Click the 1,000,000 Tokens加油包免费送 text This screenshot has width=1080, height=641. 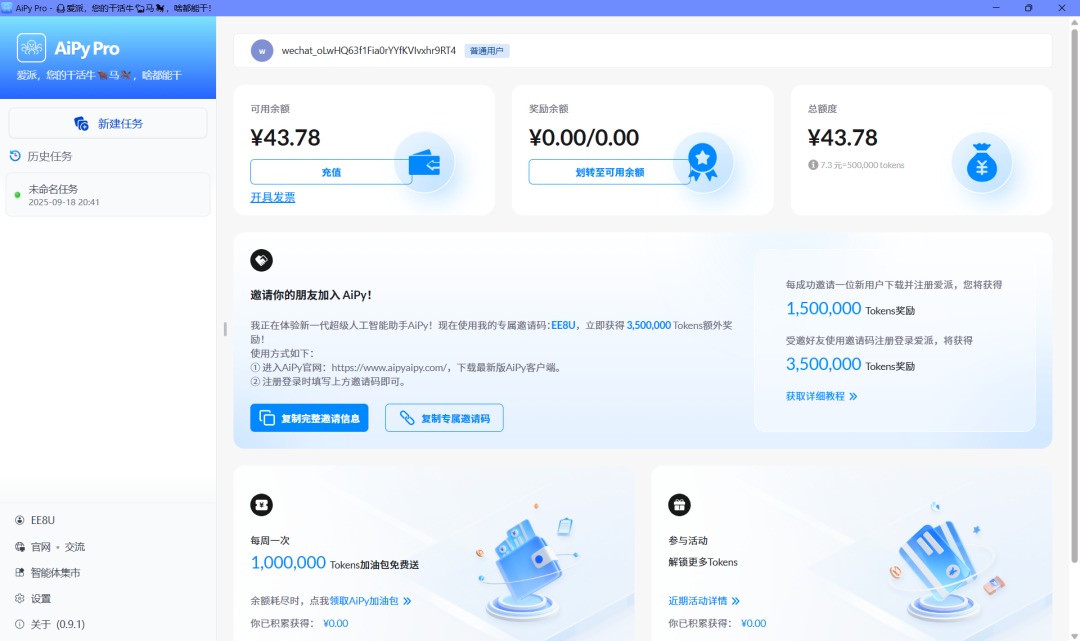pos(335,563)
